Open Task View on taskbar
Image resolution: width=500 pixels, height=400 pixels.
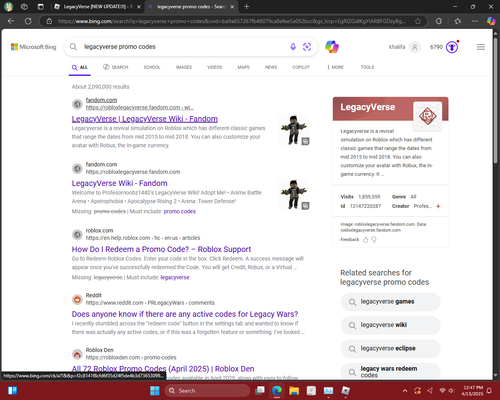[x=260, y=390]
